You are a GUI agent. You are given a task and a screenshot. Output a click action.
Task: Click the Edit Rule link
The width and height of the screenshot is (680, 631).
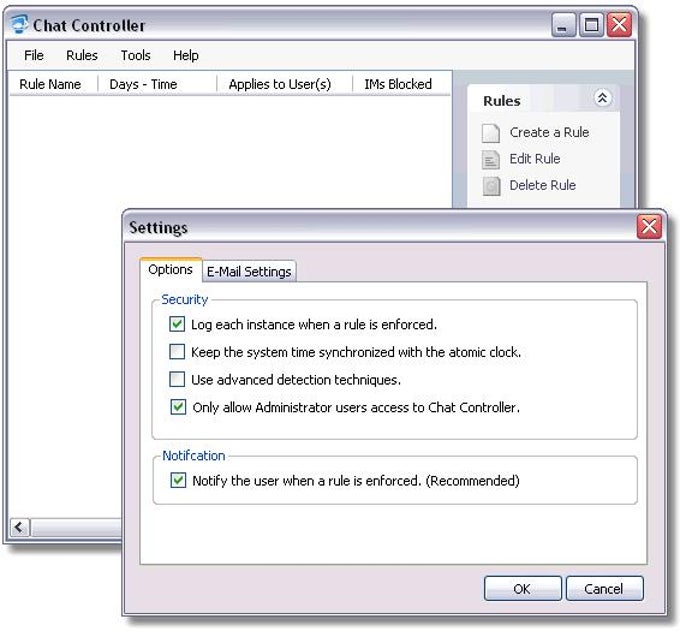click(535, 159)
